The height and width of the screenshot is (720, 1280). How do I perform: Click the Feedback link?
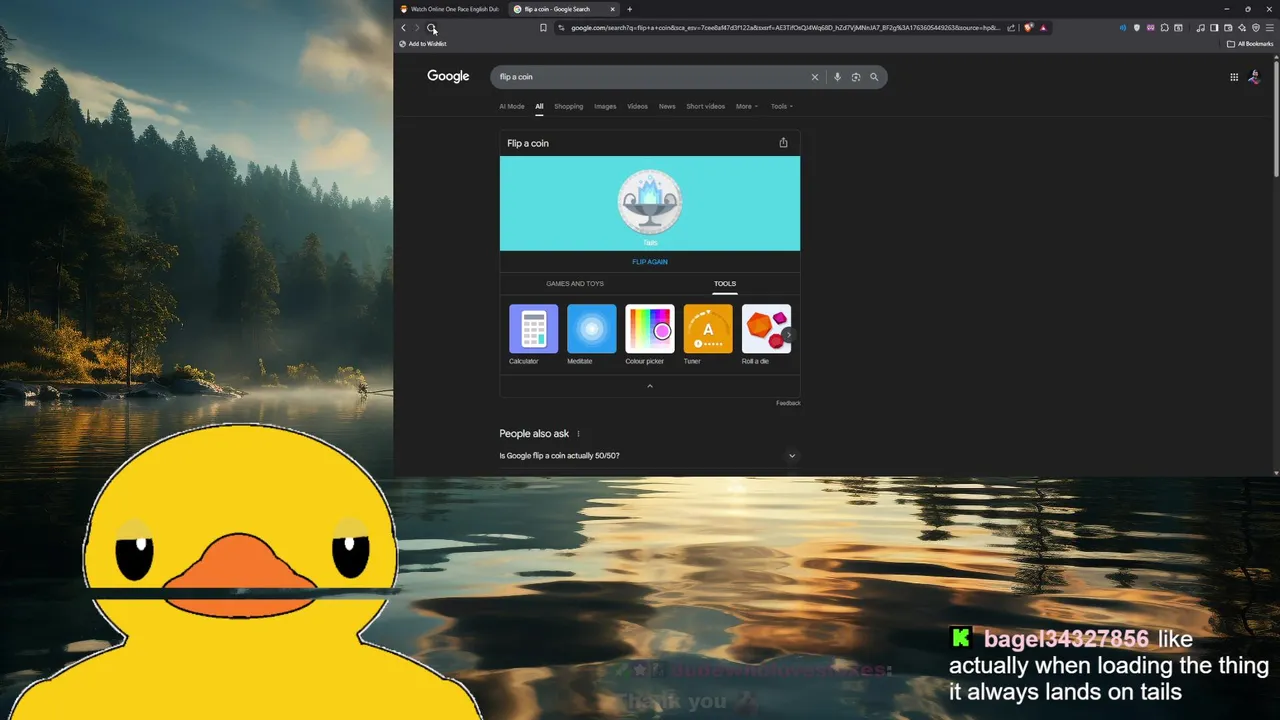pyautogui.click(x=788, y=403)
